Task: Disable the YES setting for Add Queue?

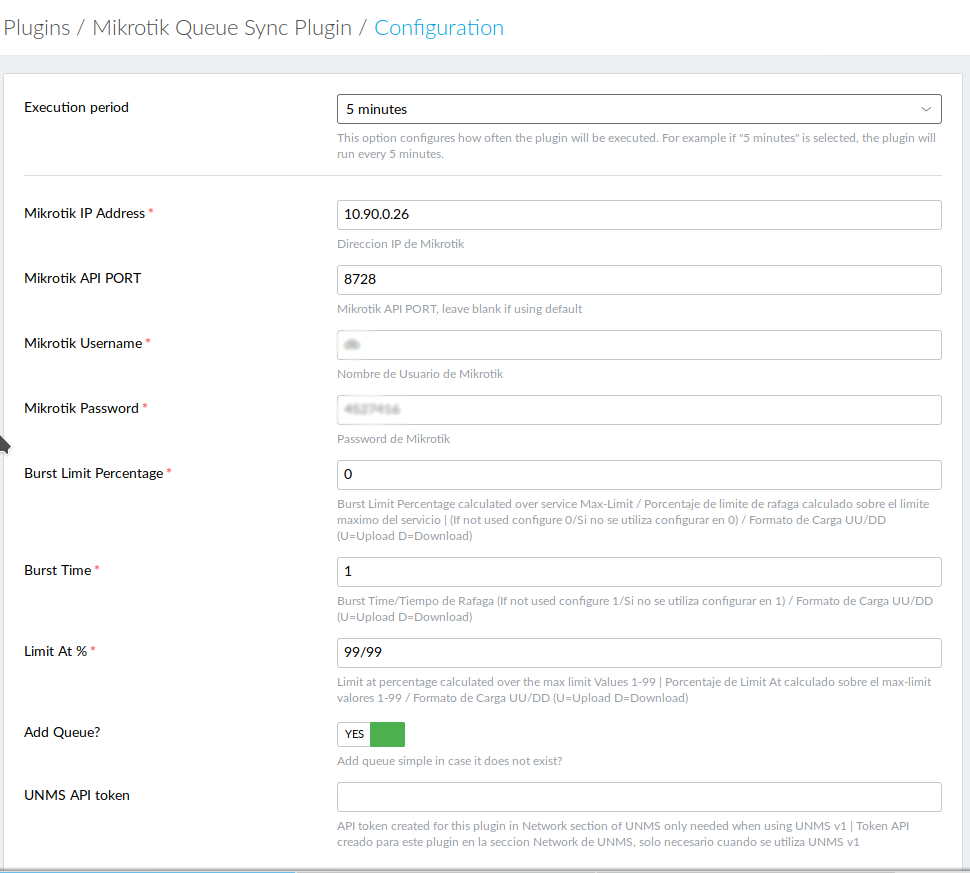Action: (371, 734)
